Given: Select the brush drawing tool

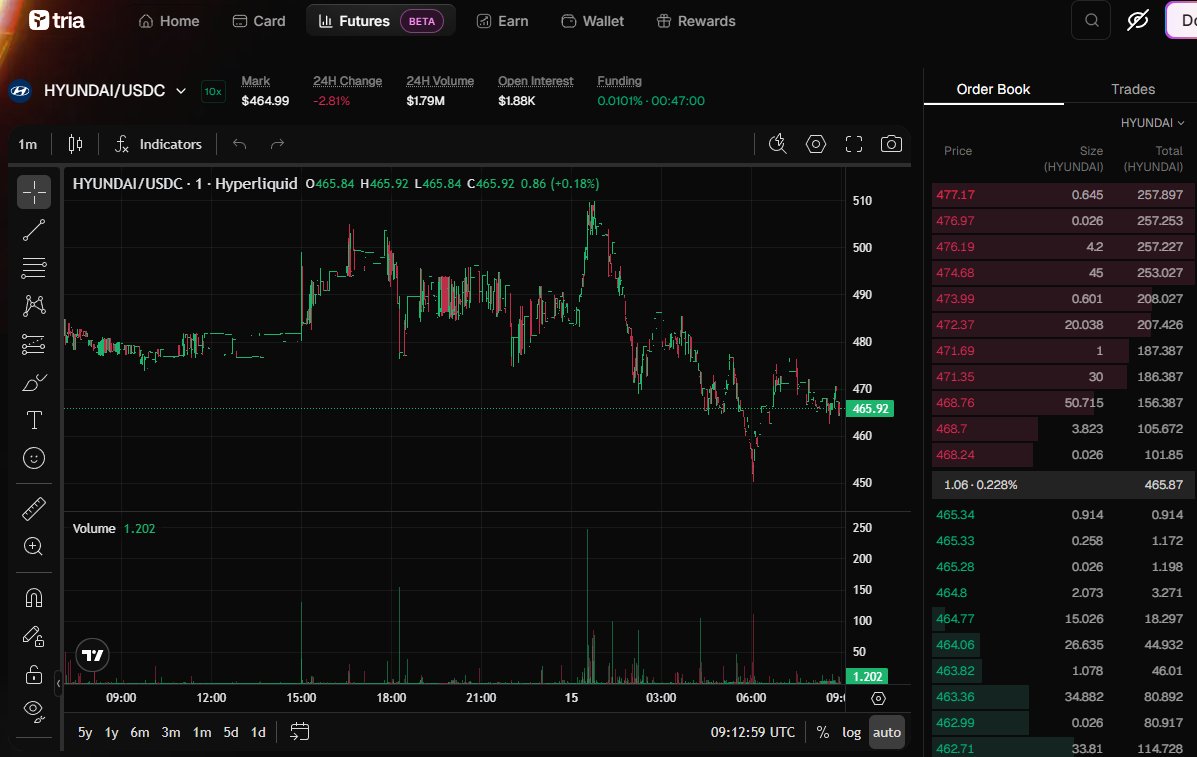Looking at the screenshot, I should click(x=34, y=382).
